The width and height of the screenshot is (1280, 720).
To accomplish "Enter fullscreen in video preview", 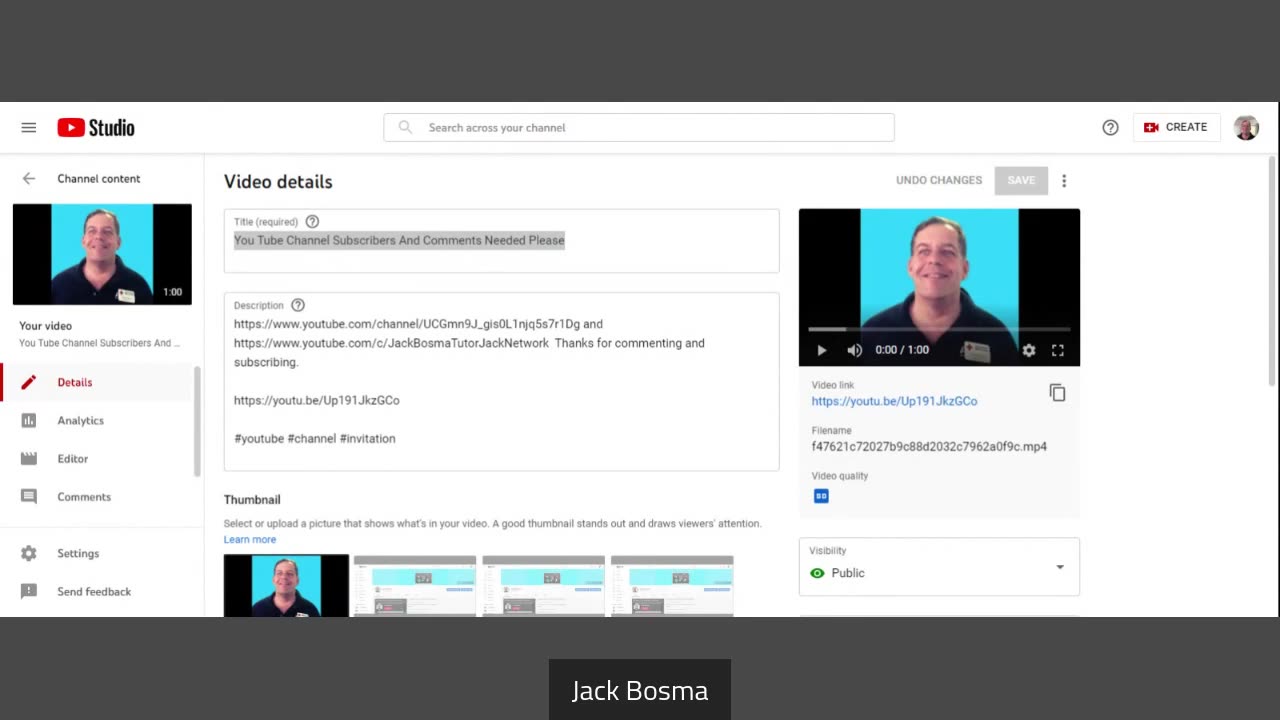I will [x=1058, y=350].
